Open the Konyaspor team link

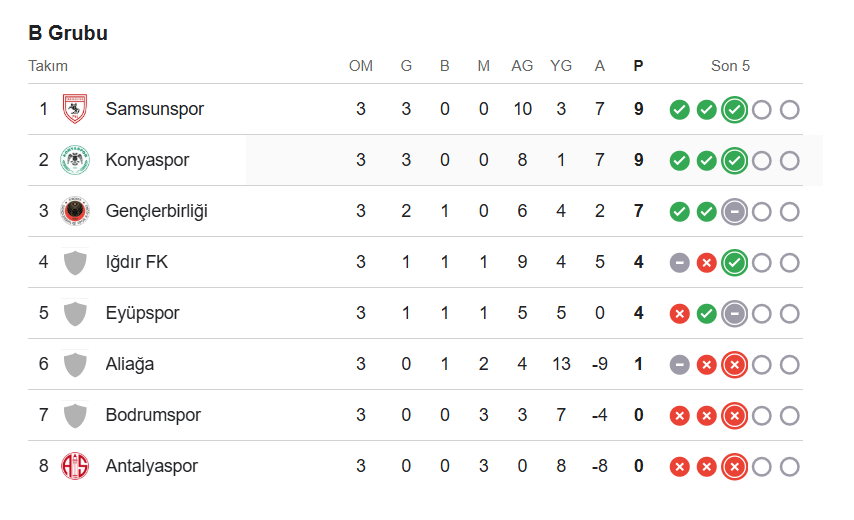coord(147,160)
